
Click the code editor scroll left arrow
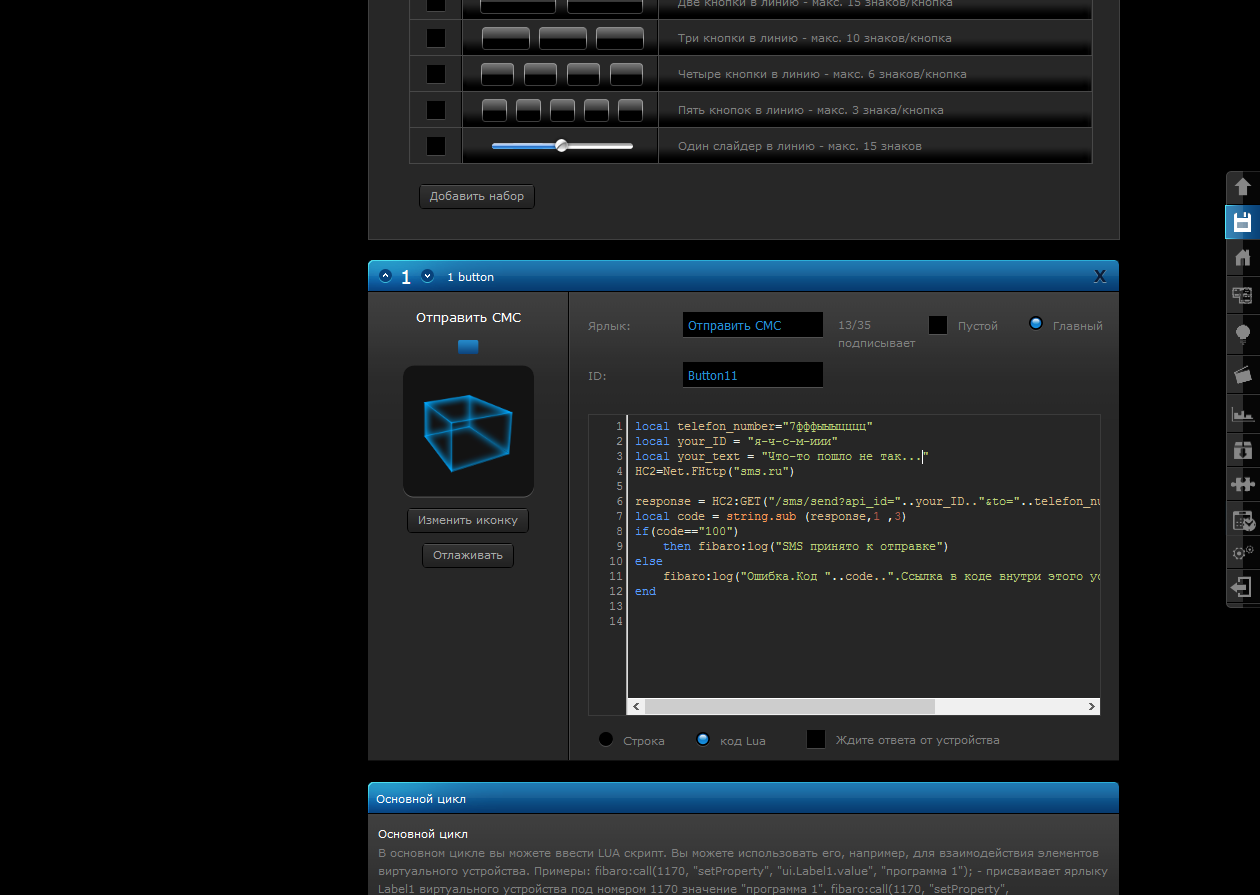tap(635, 706)
